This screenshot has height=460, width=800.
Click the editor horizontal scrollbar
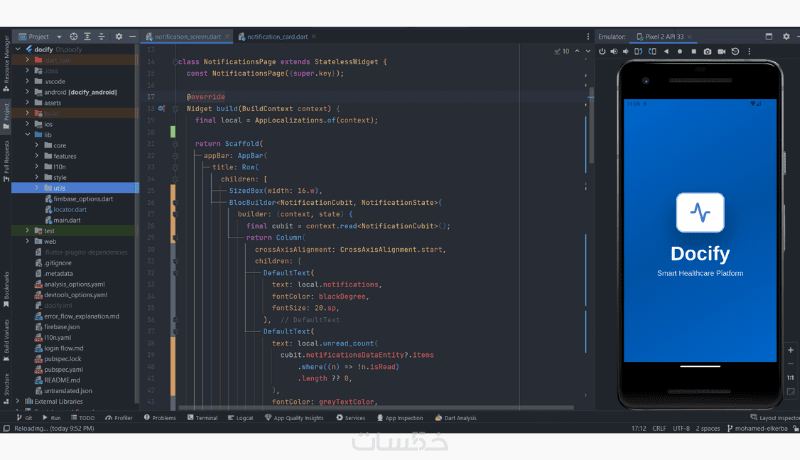coord(376,407)
